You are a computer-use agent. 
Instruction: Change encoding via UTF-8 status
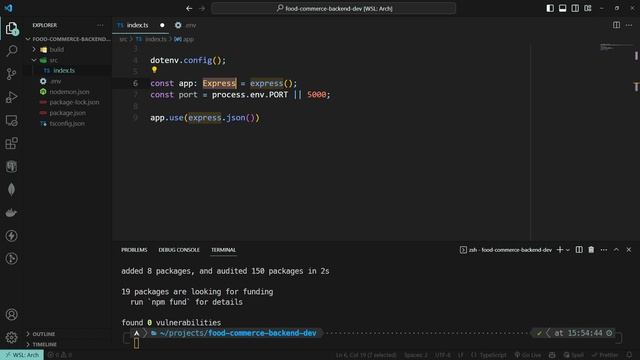[x=442, y=355]
